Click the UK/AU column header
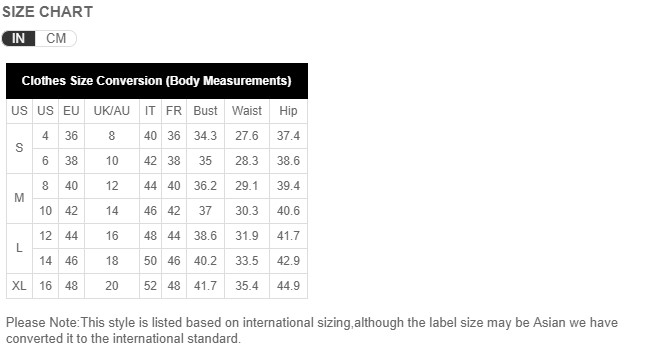 (112, 111)
